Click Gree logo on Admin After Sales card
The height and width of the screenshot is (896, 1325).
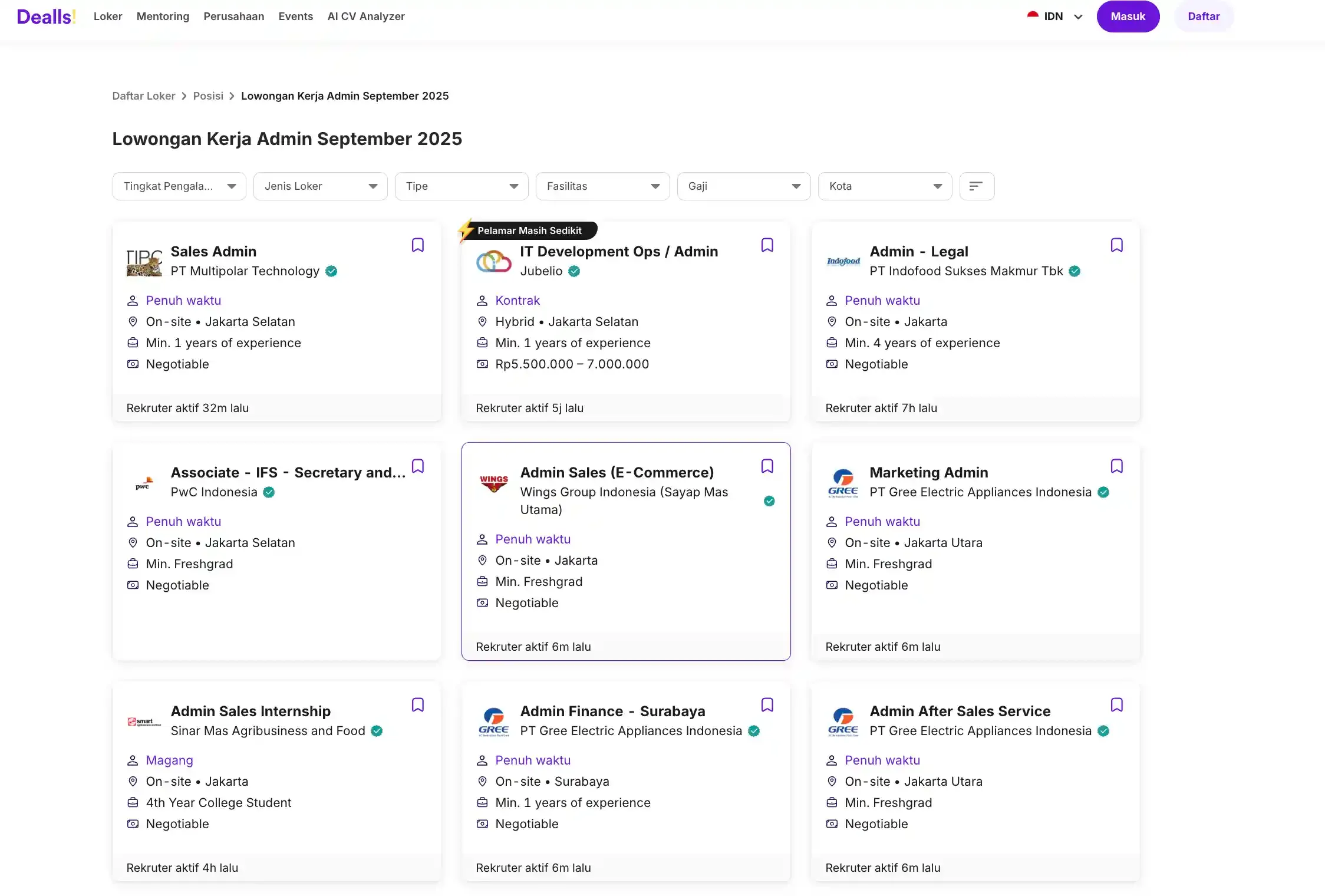pyautogui.click(x=843, y=722)
